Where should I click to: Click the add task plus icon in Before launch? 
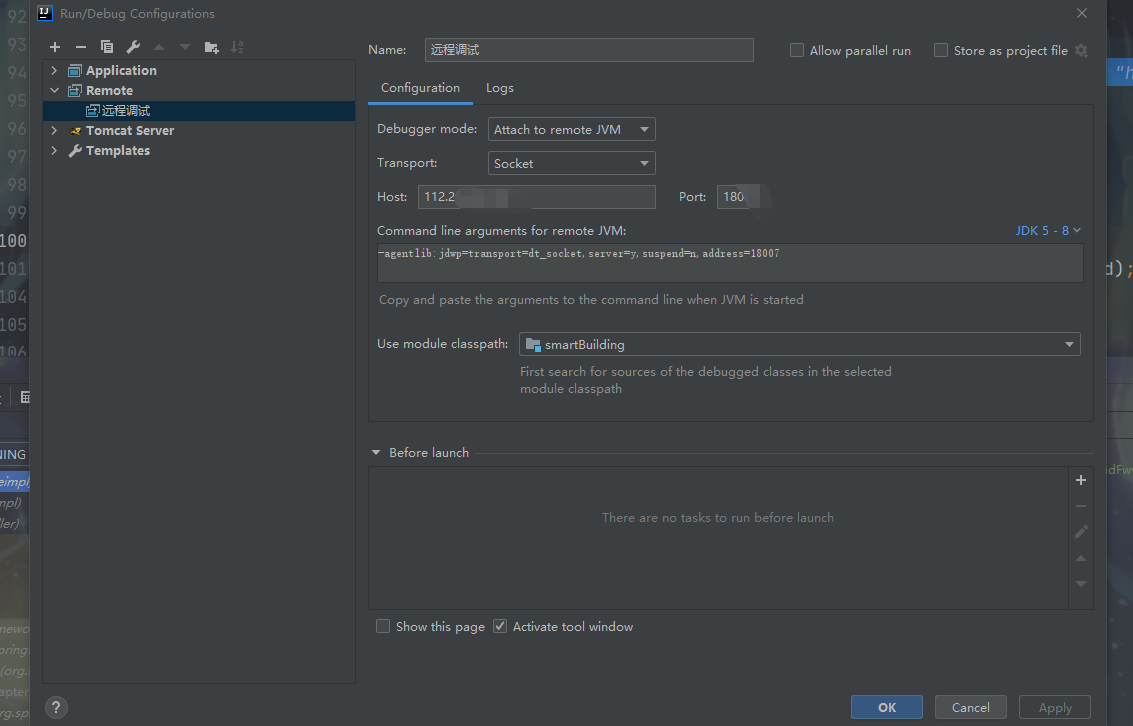(x=1080, y=480)
